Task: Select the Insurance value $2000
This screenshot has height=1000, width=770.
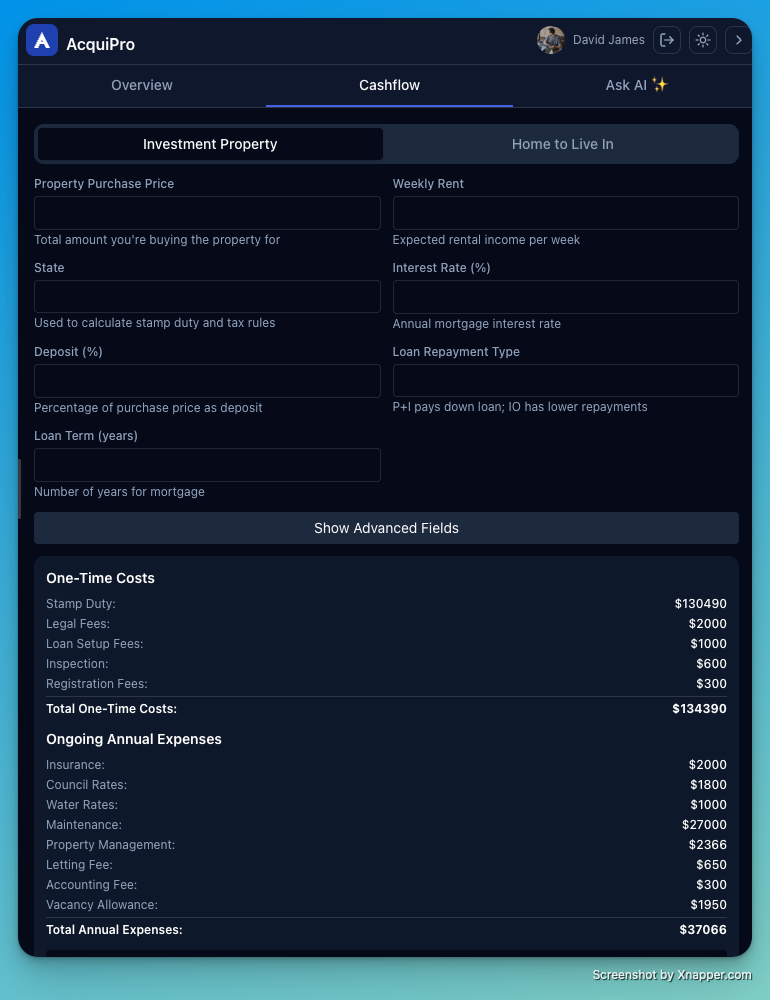Action: pyautogui.click(x=707, y=765)
